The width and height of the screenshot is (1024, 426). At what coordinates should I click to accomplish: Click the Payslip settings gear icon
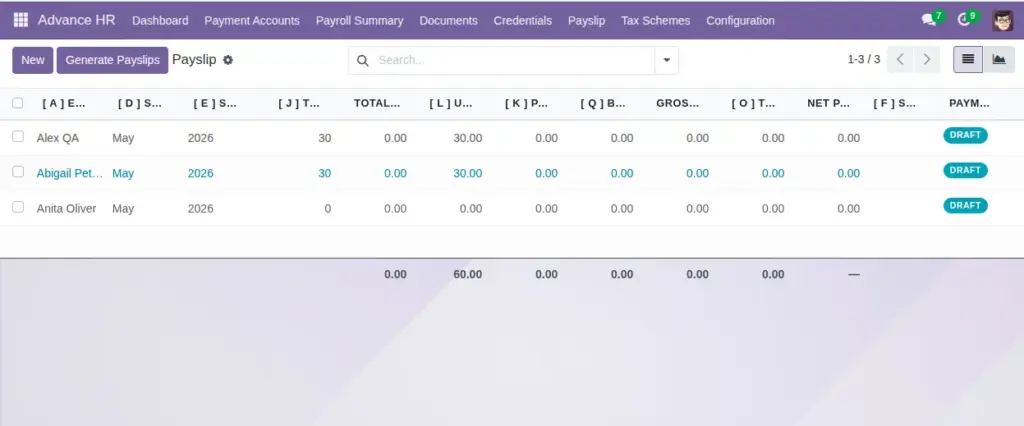point(227,60)
